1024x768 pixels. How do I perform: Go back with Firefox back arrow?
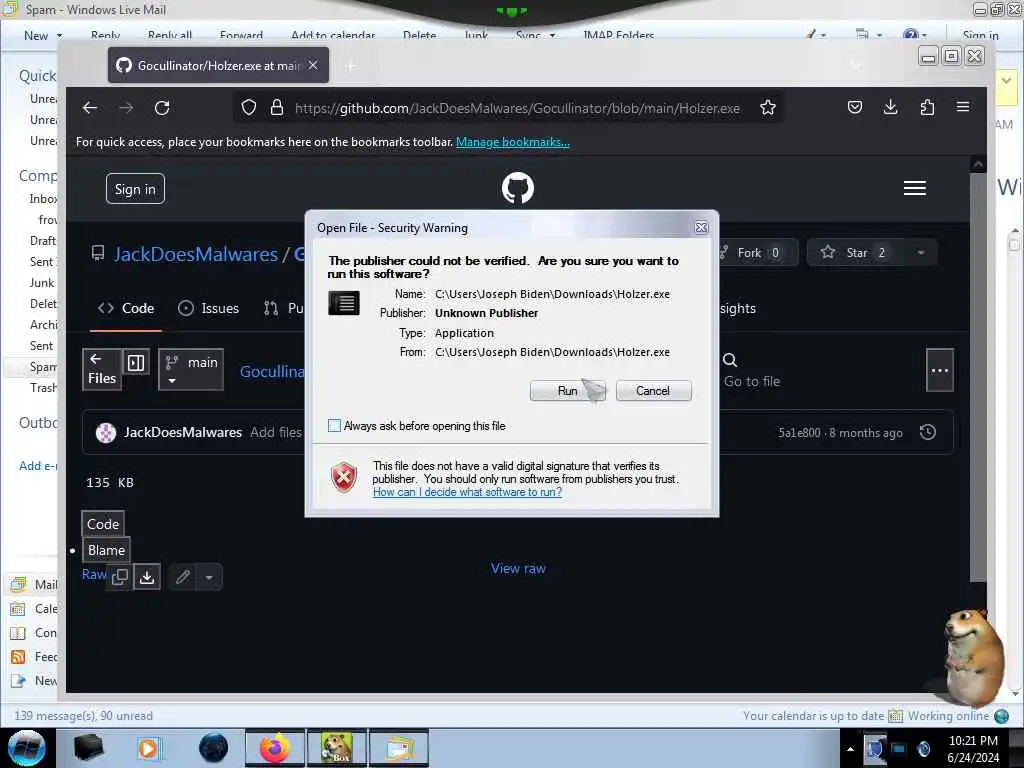point(90,108)
